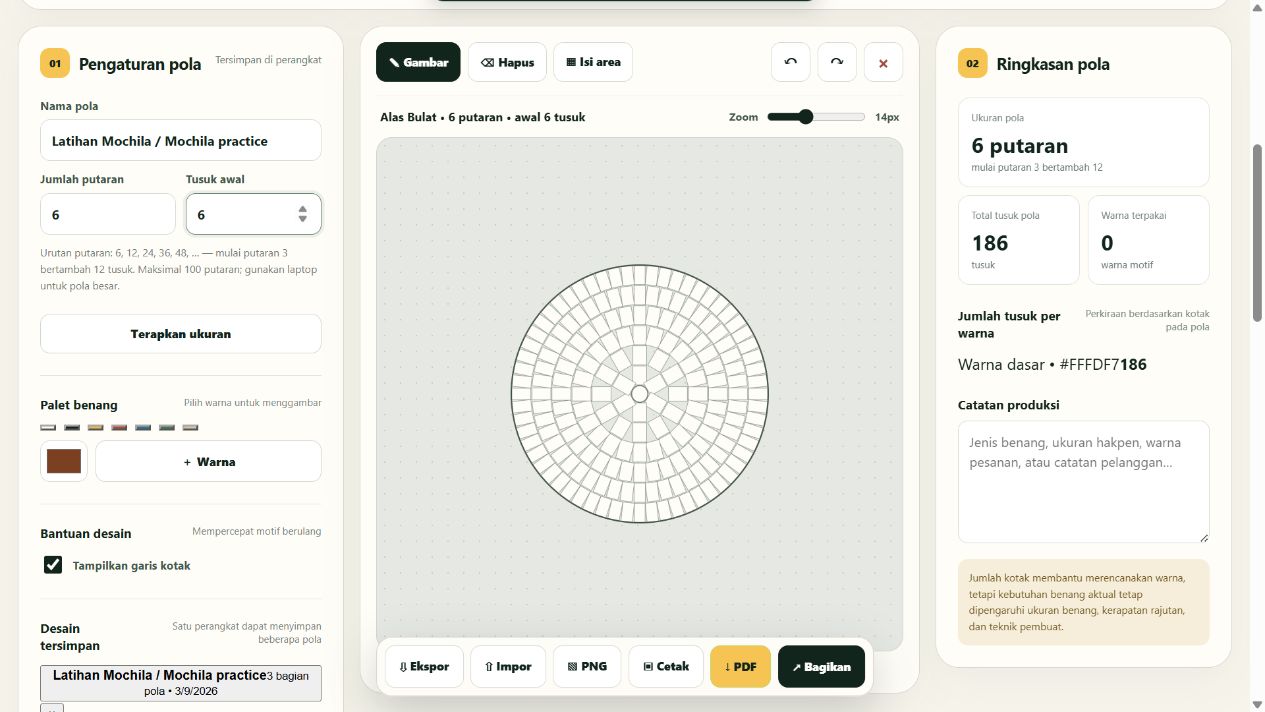Apply size with Terapkan ukuran
Image resolution: width=1265 pixels, height=712 pixels.
click(181, 334)
